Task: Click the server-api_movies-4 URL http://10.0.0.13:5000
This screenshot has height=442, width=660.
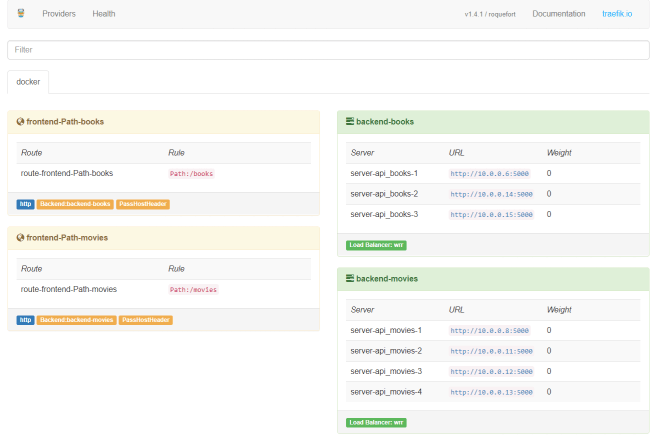Action: (491, 392)
